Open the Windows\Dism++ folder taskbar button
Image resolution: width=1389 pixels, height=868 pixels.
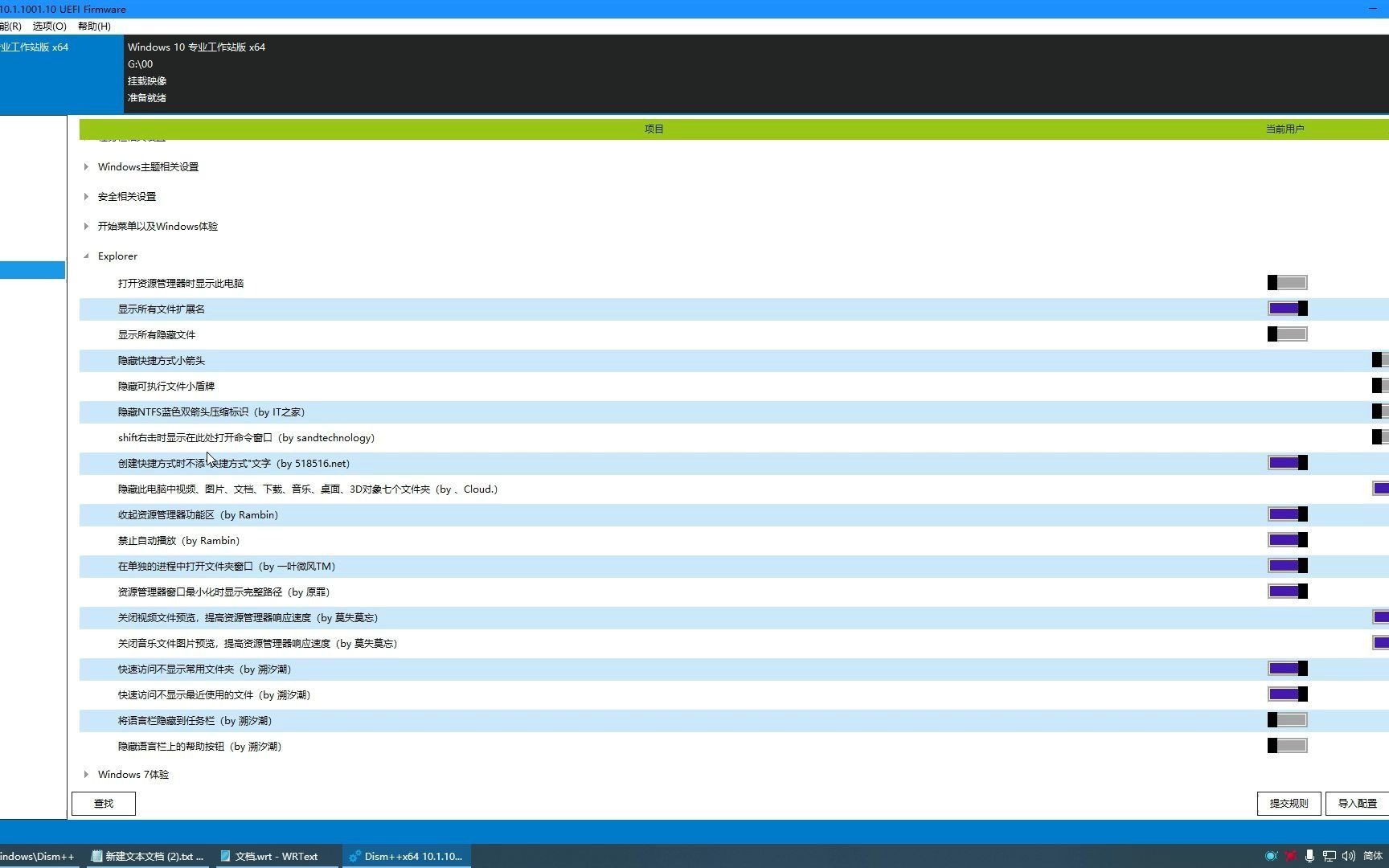[x=39, y=856]
